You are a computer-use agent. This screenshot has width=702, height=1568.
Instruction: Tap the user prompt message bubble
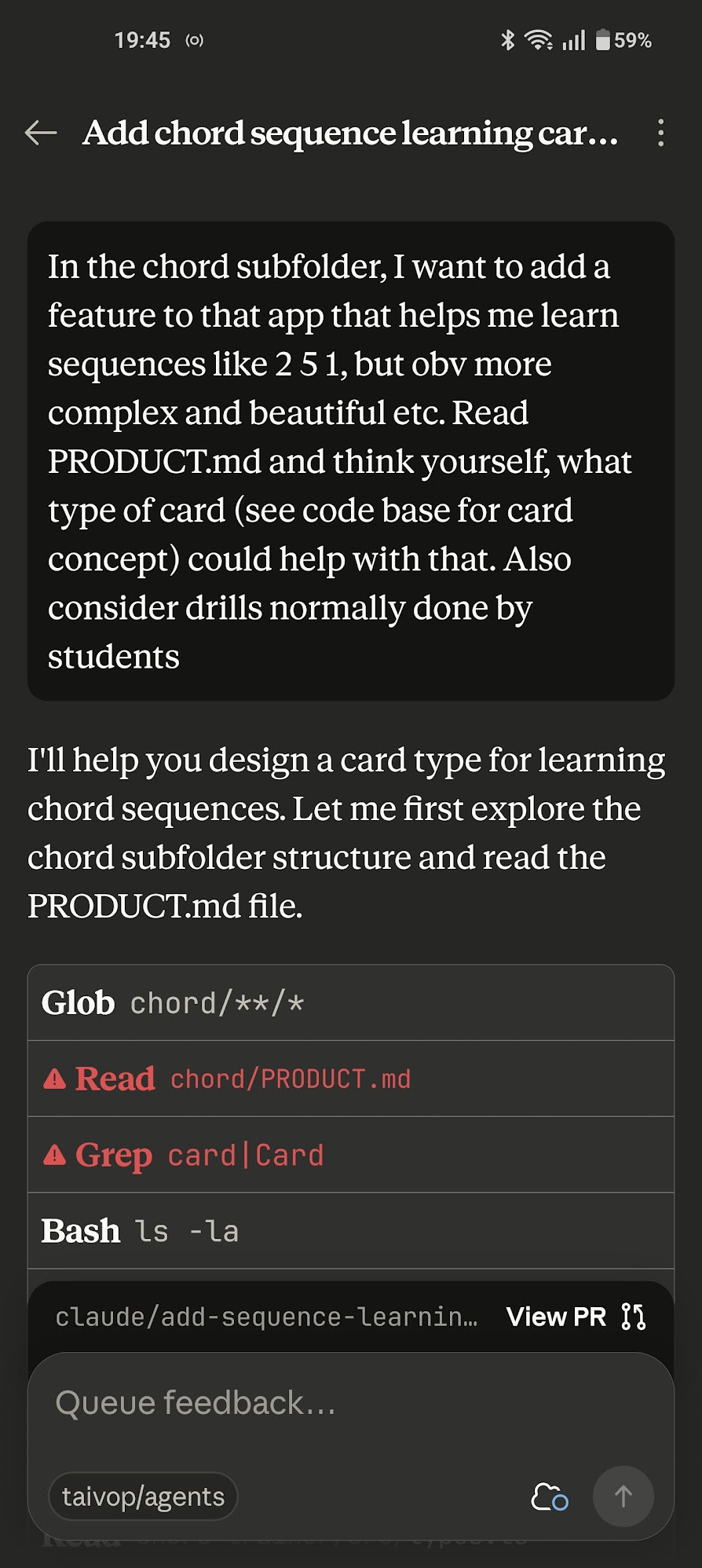coord(350,461)
